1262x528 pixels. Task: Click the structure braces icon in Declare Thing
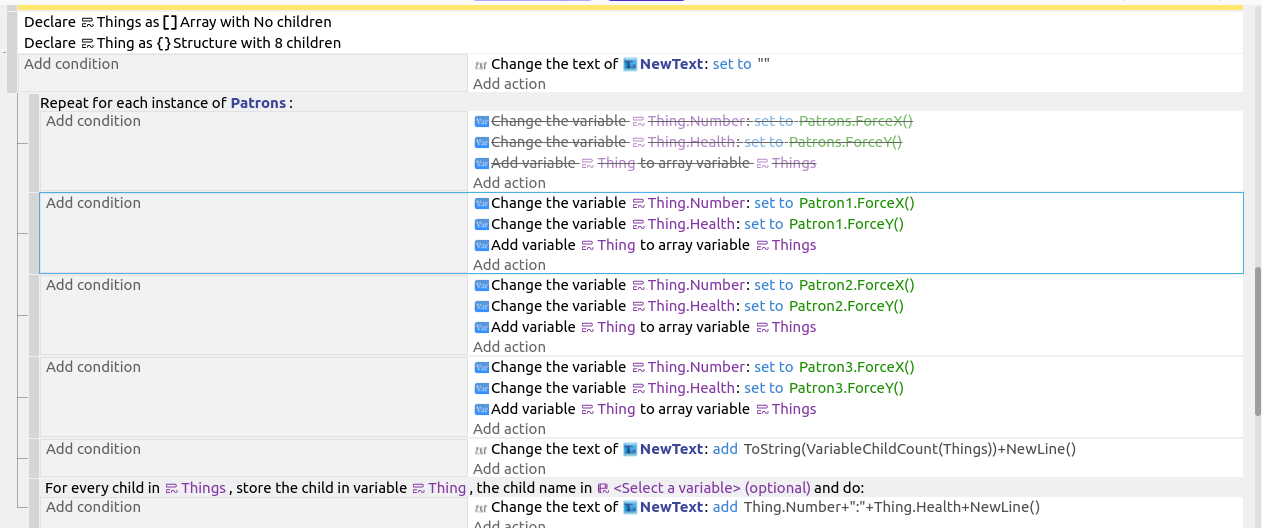164,43
